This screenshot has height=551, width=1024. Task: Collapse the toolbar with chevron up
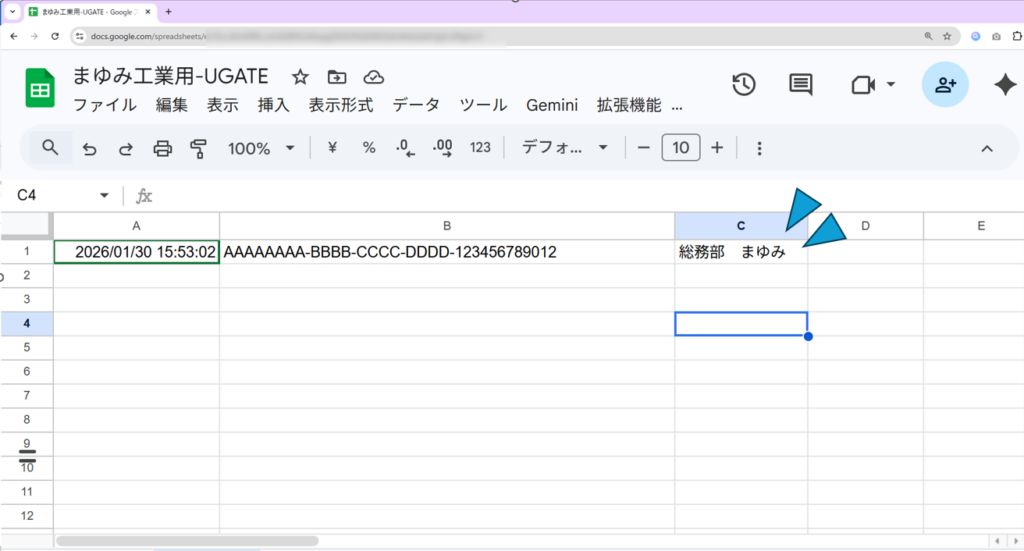986,149
